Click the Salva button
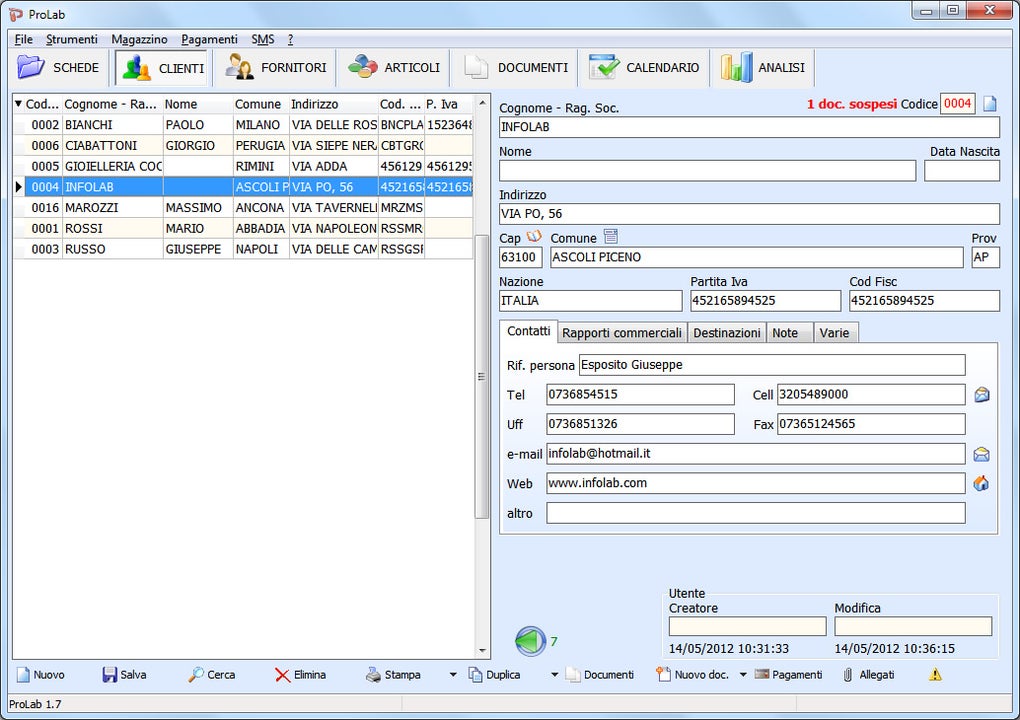Screen dimensions: 1020x720 pyautogui.click(x=124, y=675)
